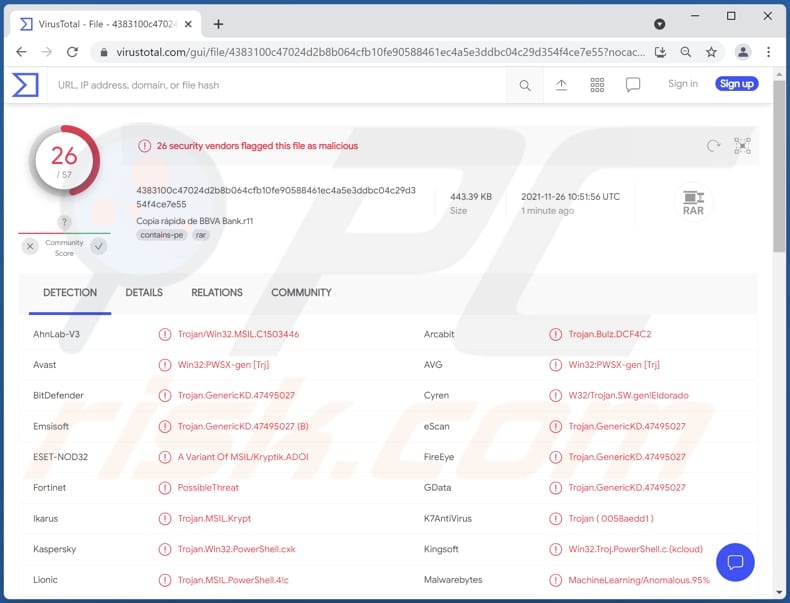The image size is (790, 603).
Task: Click Emsisoft Trojan.GenericKD.47495027 (B) result
Action: point(243,426)
